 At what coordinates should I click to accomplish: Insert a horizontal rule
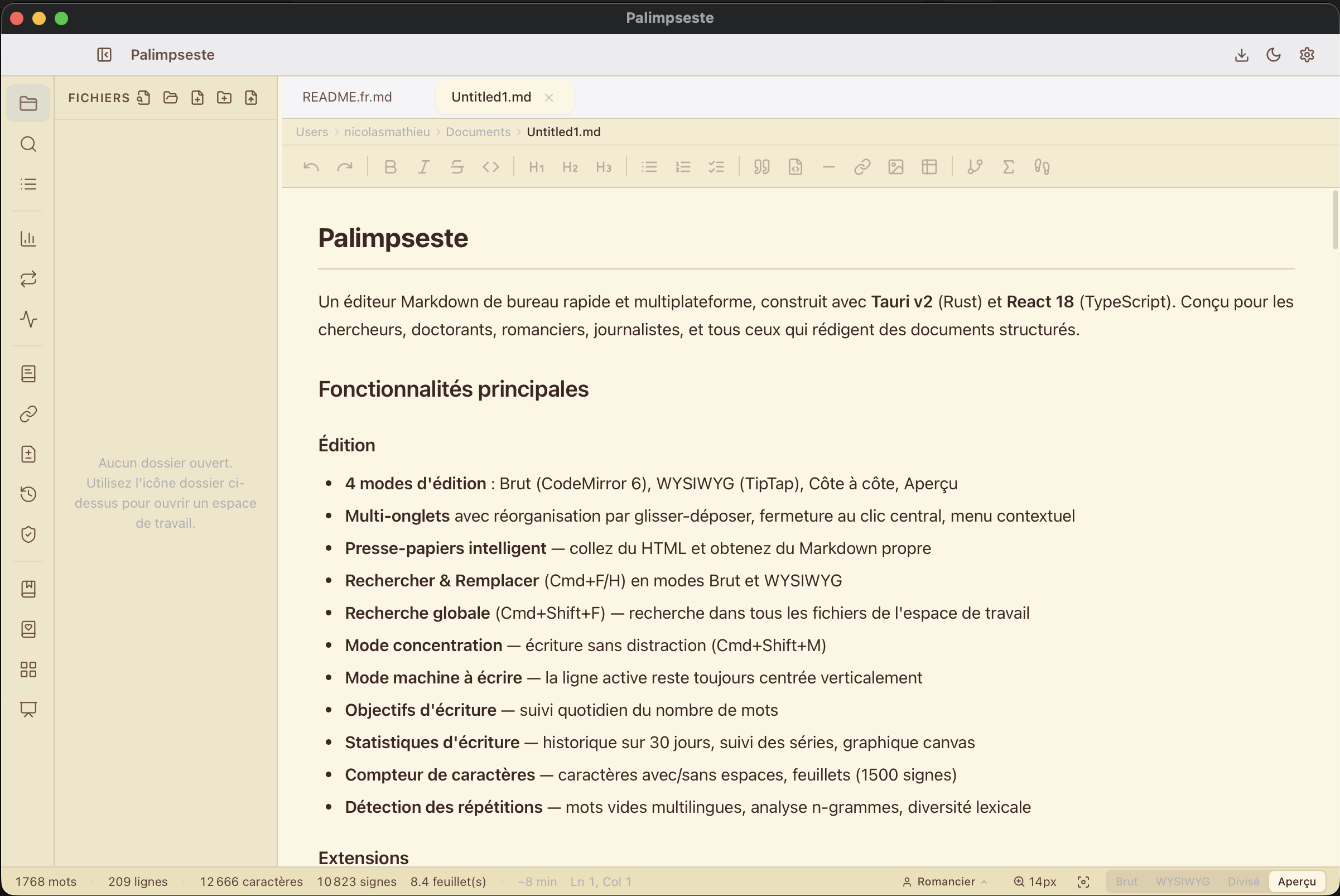[x=828, y=167]
